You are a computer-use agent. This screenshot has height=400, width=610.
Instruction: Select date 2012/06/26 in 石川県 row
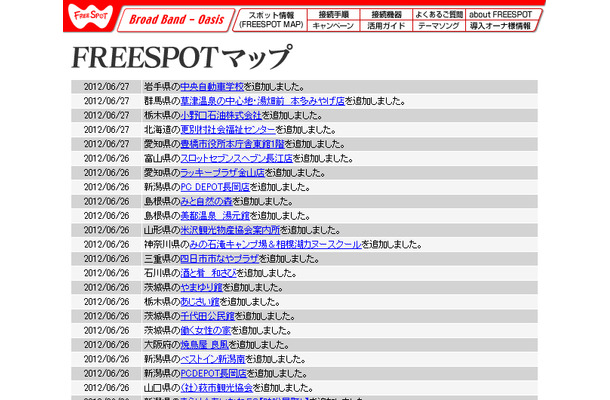coord(106,273)
